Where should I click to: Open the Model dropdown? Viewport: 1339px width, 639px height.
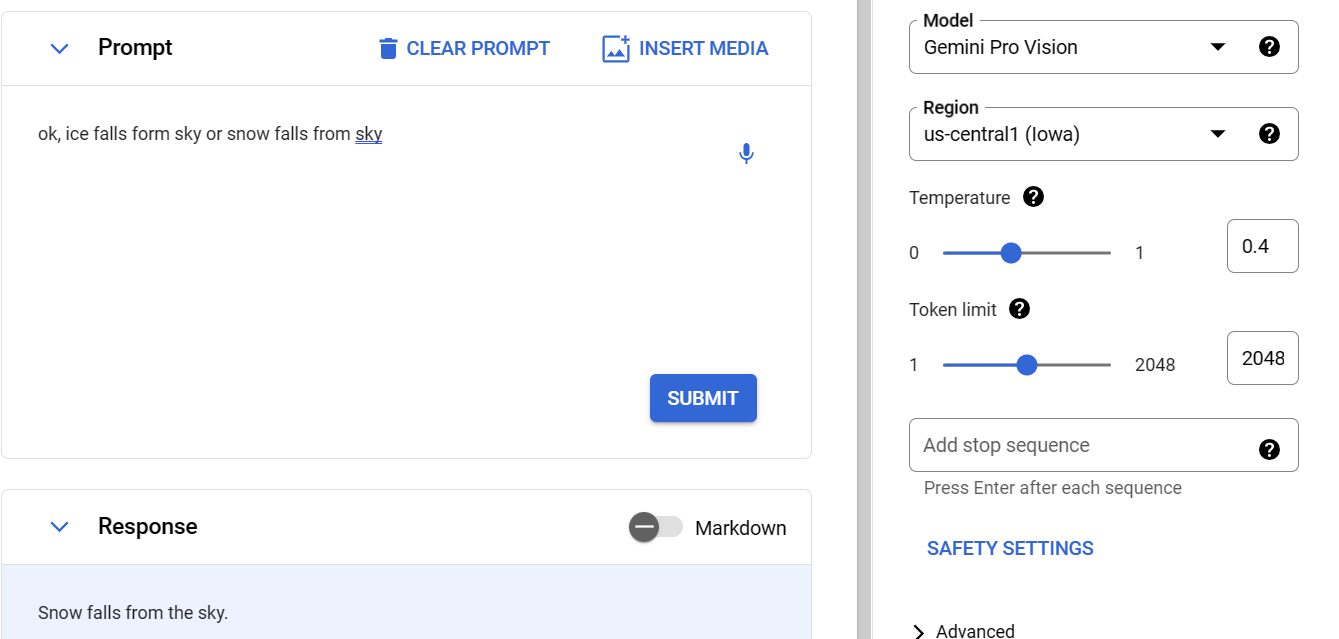coord(1217,47)
